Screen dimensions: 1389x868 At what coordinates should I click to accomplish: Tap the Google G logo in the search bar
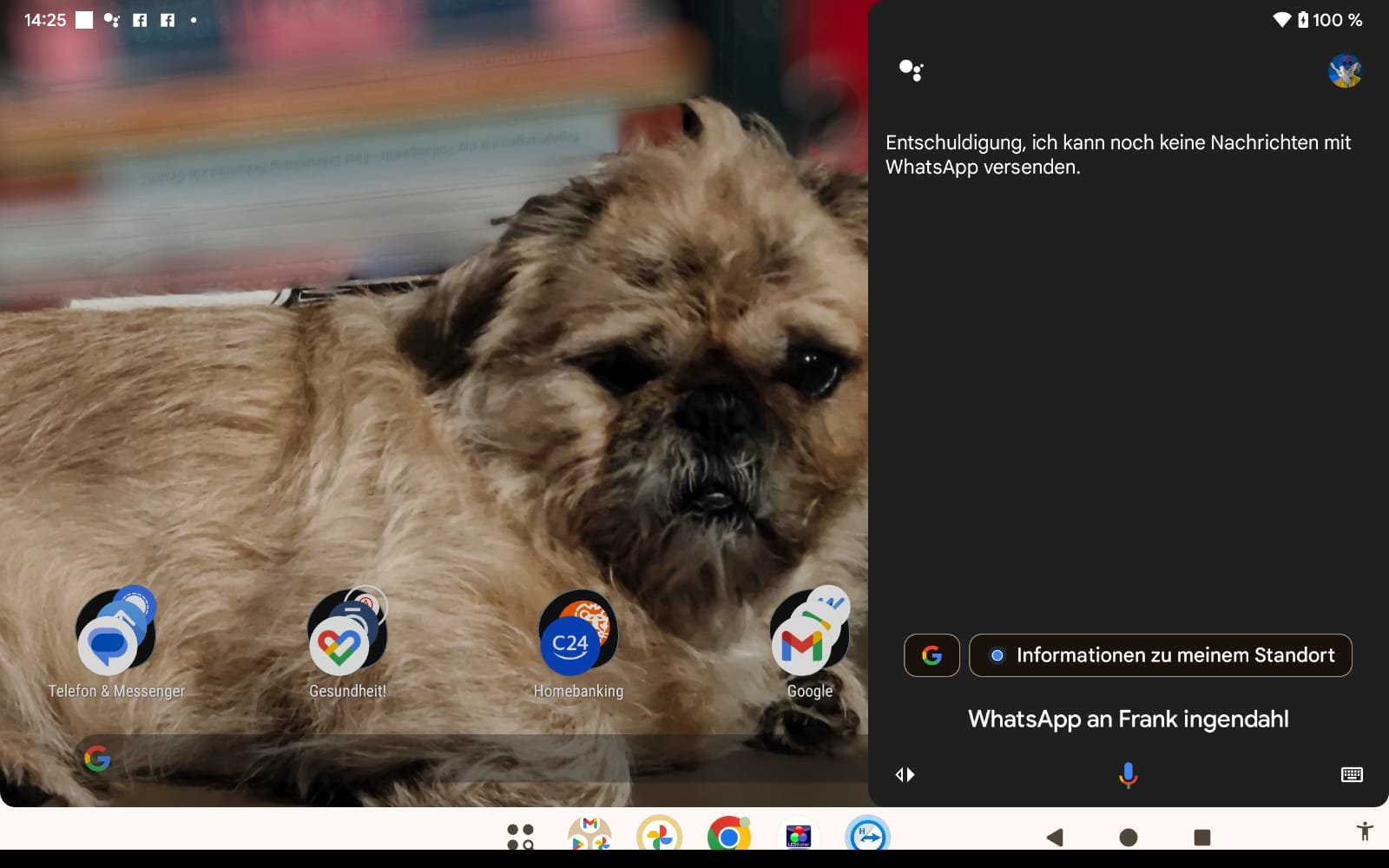97,759
